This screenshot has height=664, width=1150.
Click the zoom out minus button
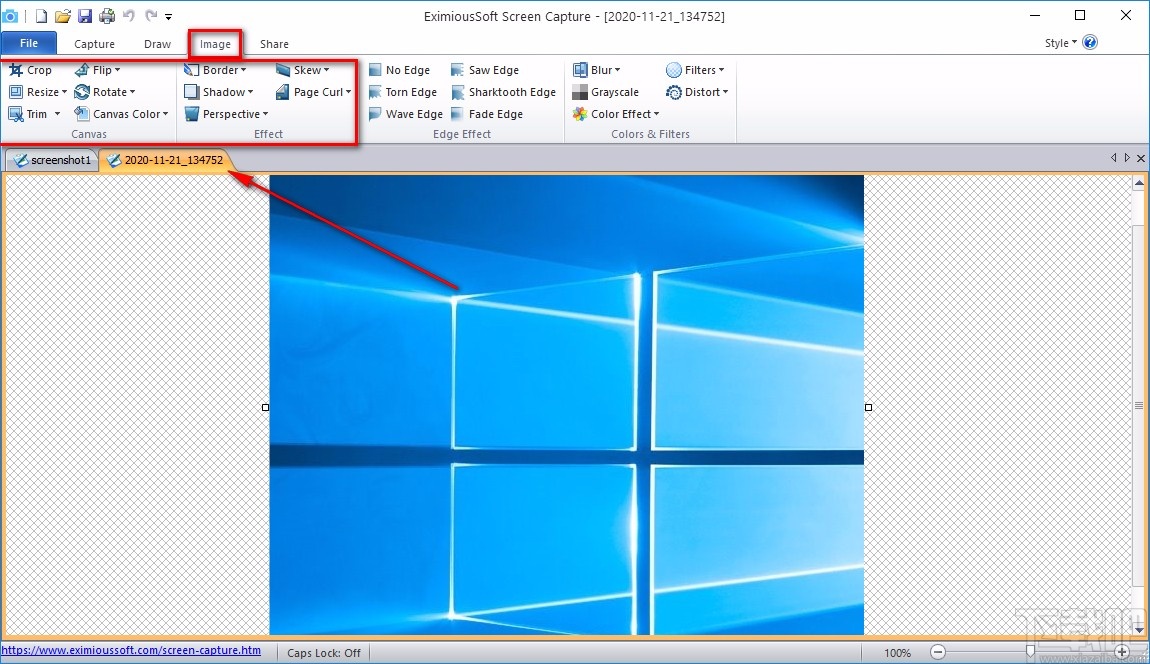point(938,652)
